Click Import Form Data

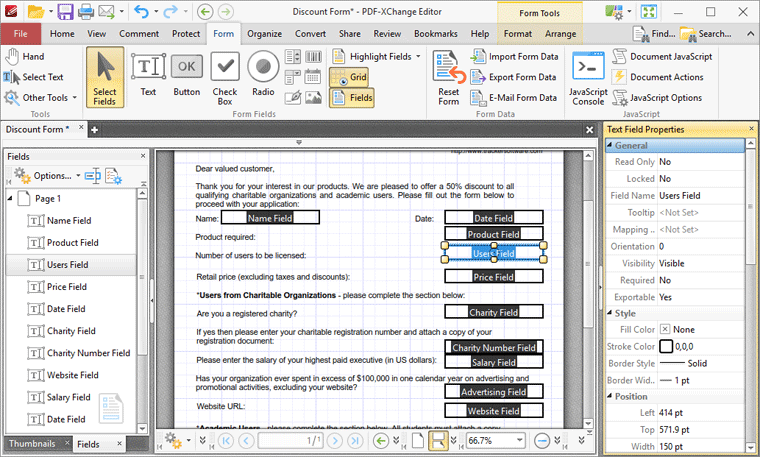click(x=515, y=57)
